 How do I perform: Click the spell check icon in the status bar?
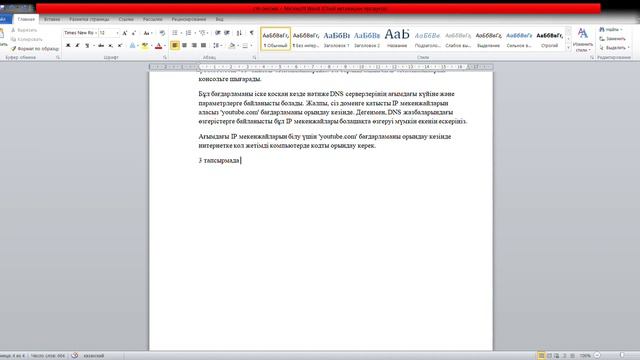(x=75, y=356)
